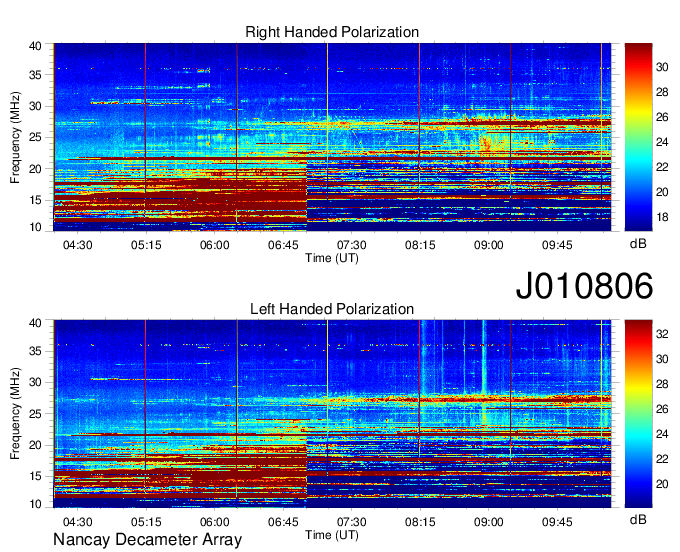Click the 25 MHz tick on Right Handed plot
The width and height of the screenshot is (680, 552).
click(35, 137)
